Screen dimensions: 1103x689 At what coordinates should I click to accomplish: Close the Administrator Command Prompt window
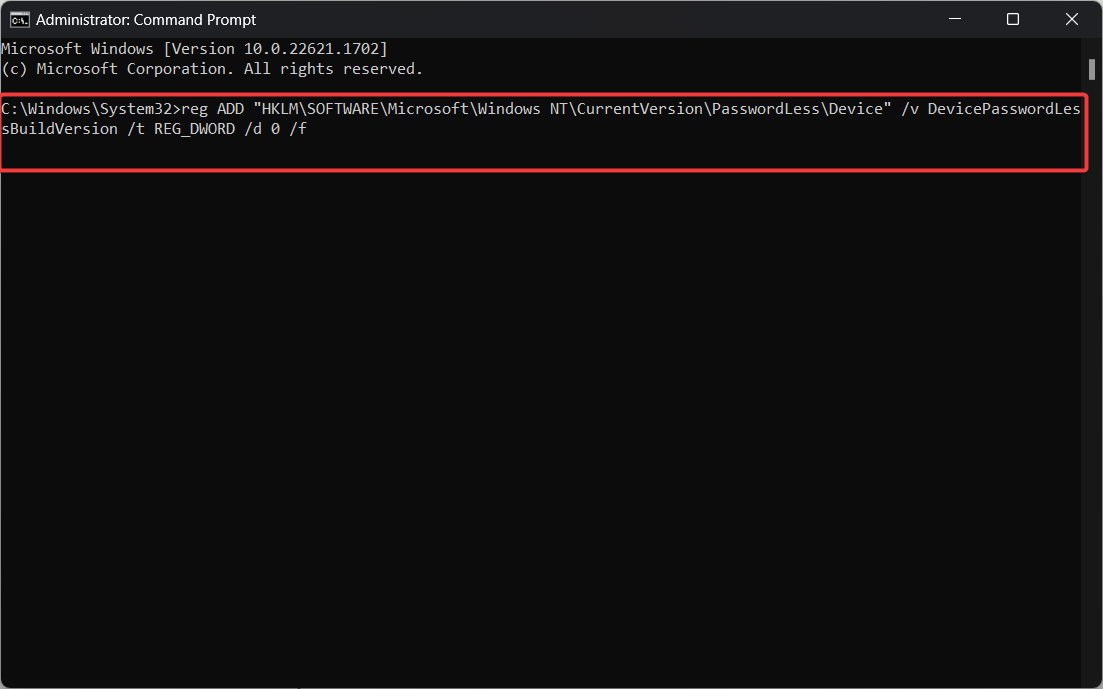pyautogui.click(x=1071, y=19)
